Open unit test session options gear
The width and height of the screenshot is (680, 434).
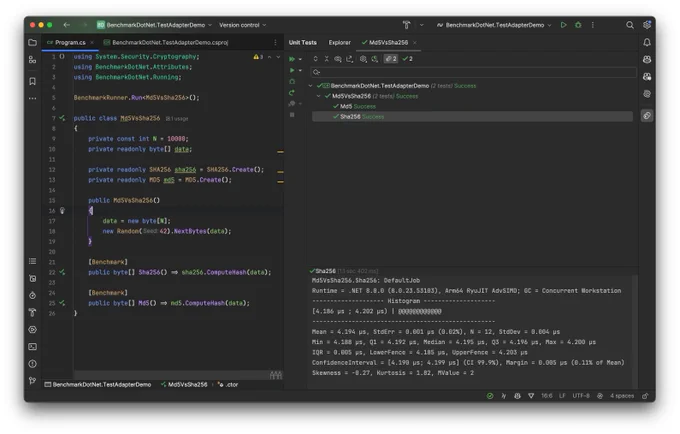[363, 59]
